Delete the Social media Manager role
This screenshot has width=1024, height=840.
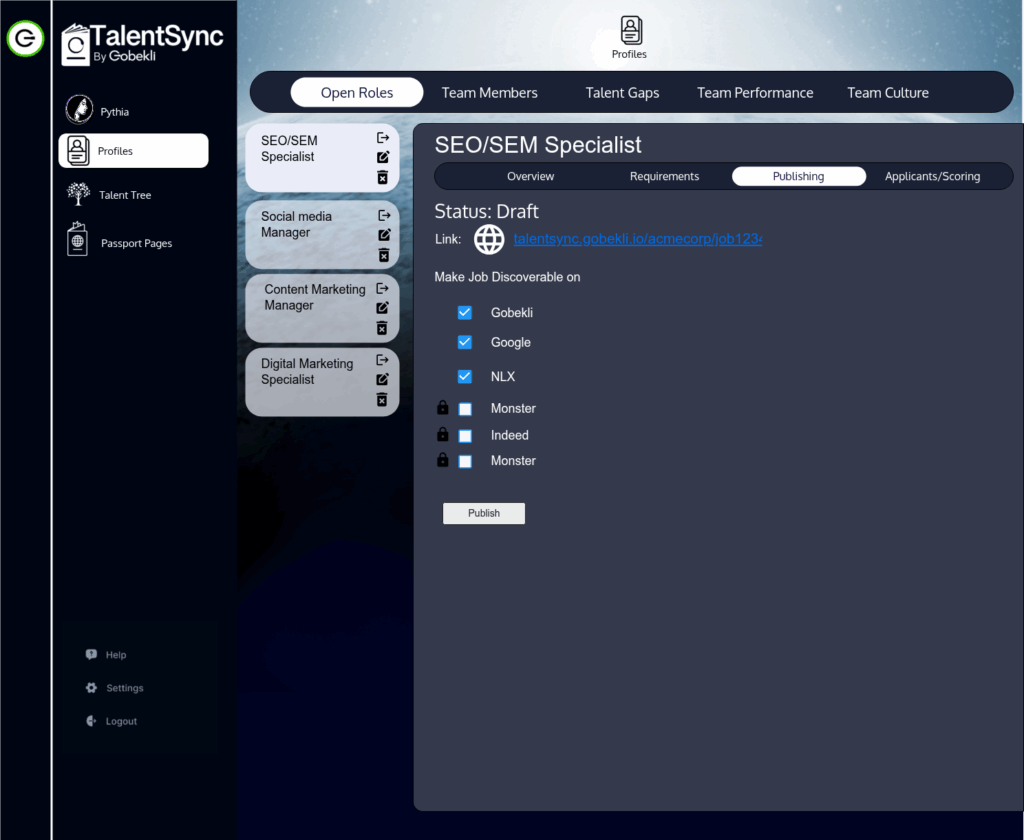tap(383, 255)
